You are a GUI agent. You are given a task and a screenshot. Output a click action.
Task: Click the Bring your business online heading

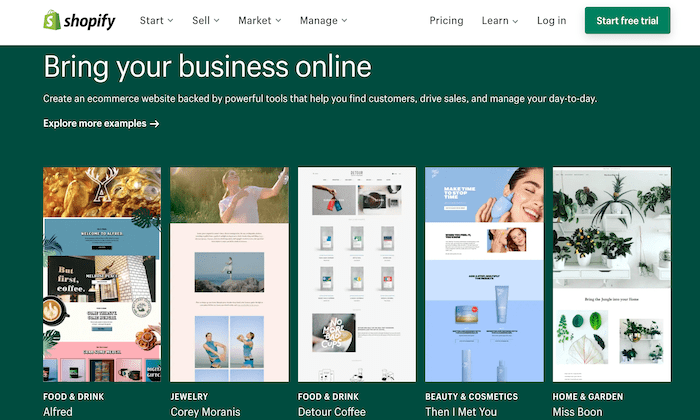tap(208, 67)
